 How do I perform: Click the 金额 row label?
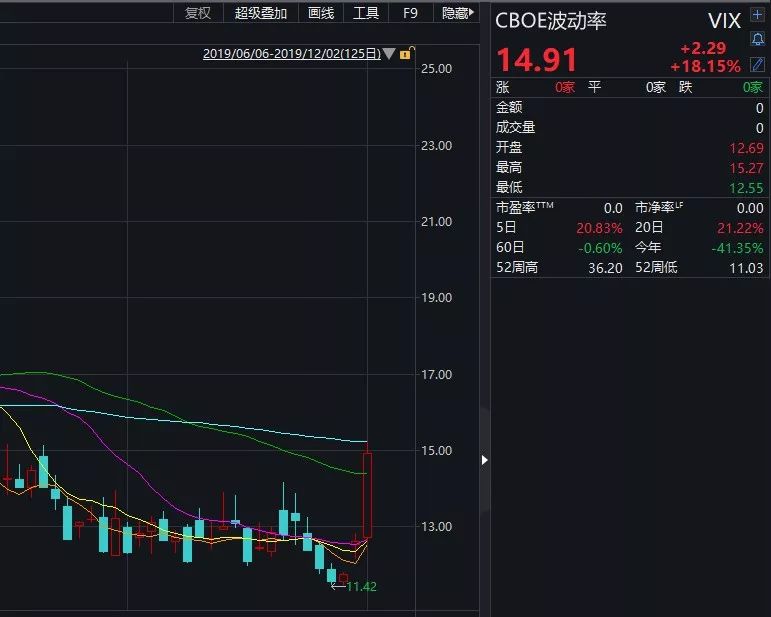click(509, 107)
